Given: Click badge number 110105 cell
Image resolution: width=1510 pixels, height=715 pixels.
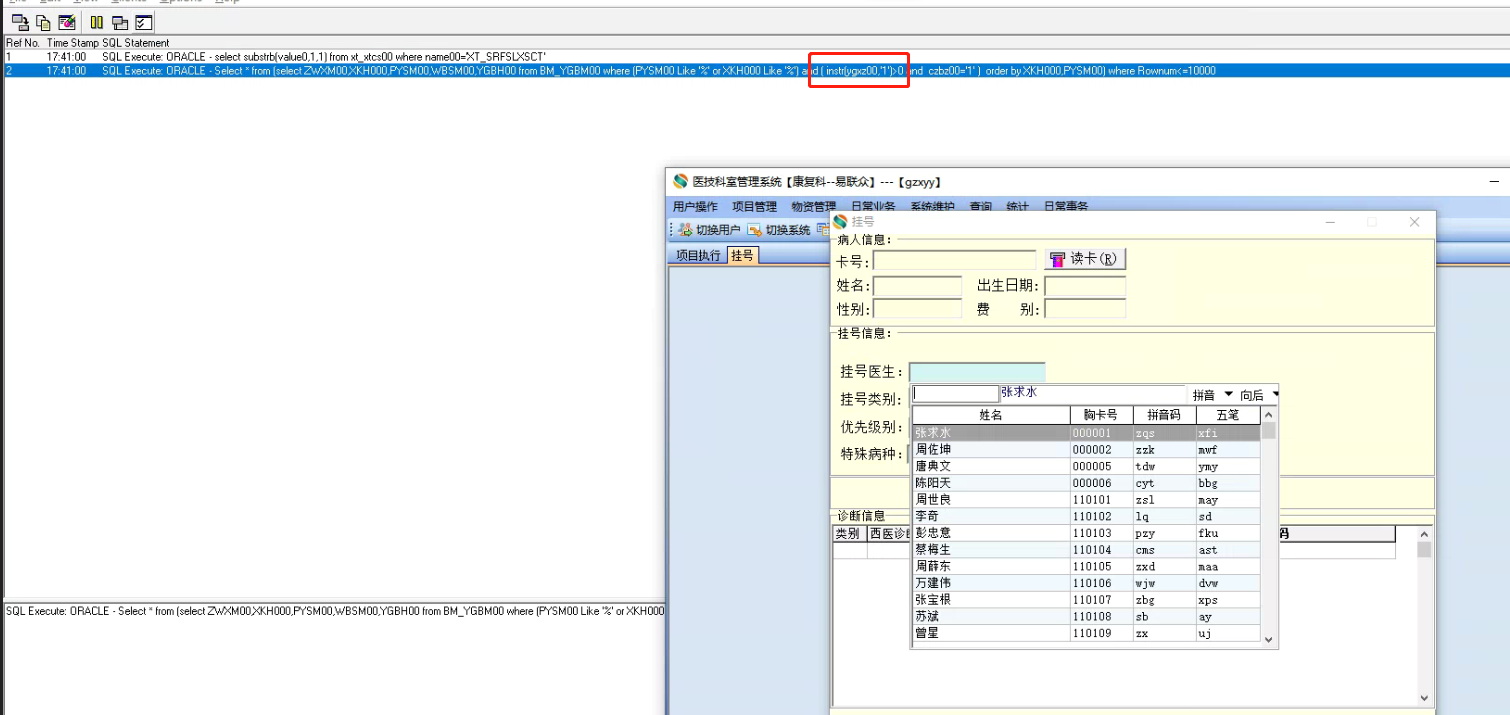Looking at the screenshot, I should pyautogui.click(x=1101, y=566).
